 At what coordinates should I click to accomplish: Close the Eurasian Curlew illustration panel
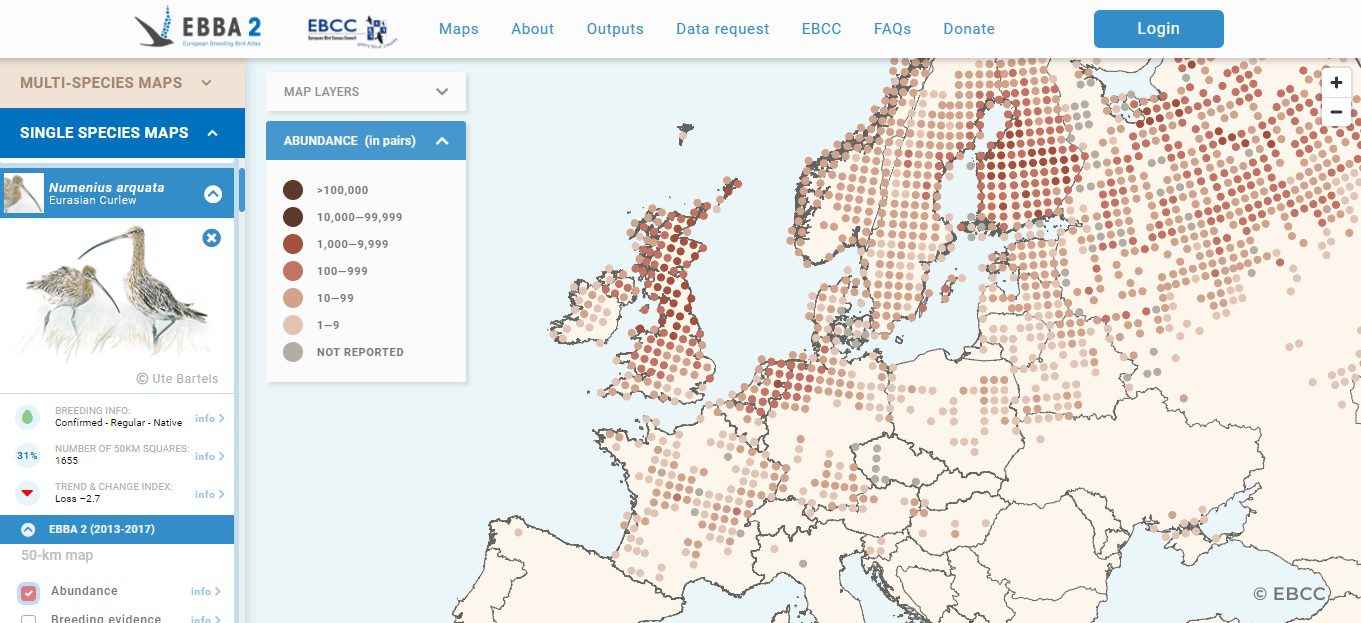(x=211, y=237)
